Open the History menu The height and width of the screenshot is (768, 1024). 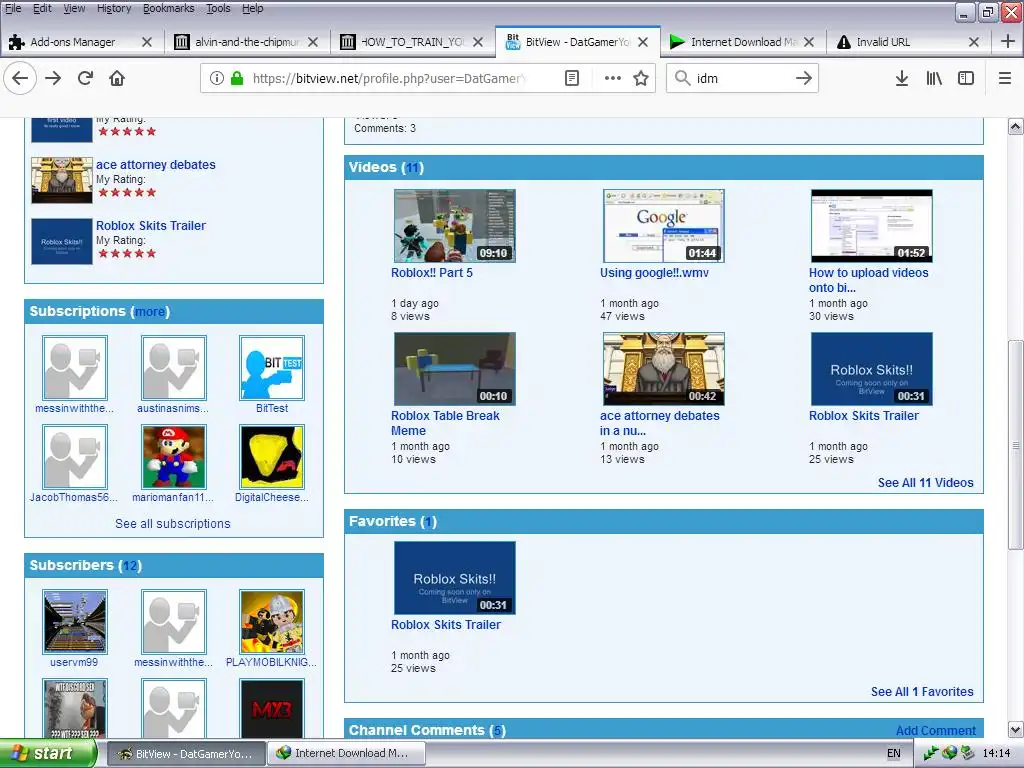(114, 8)
